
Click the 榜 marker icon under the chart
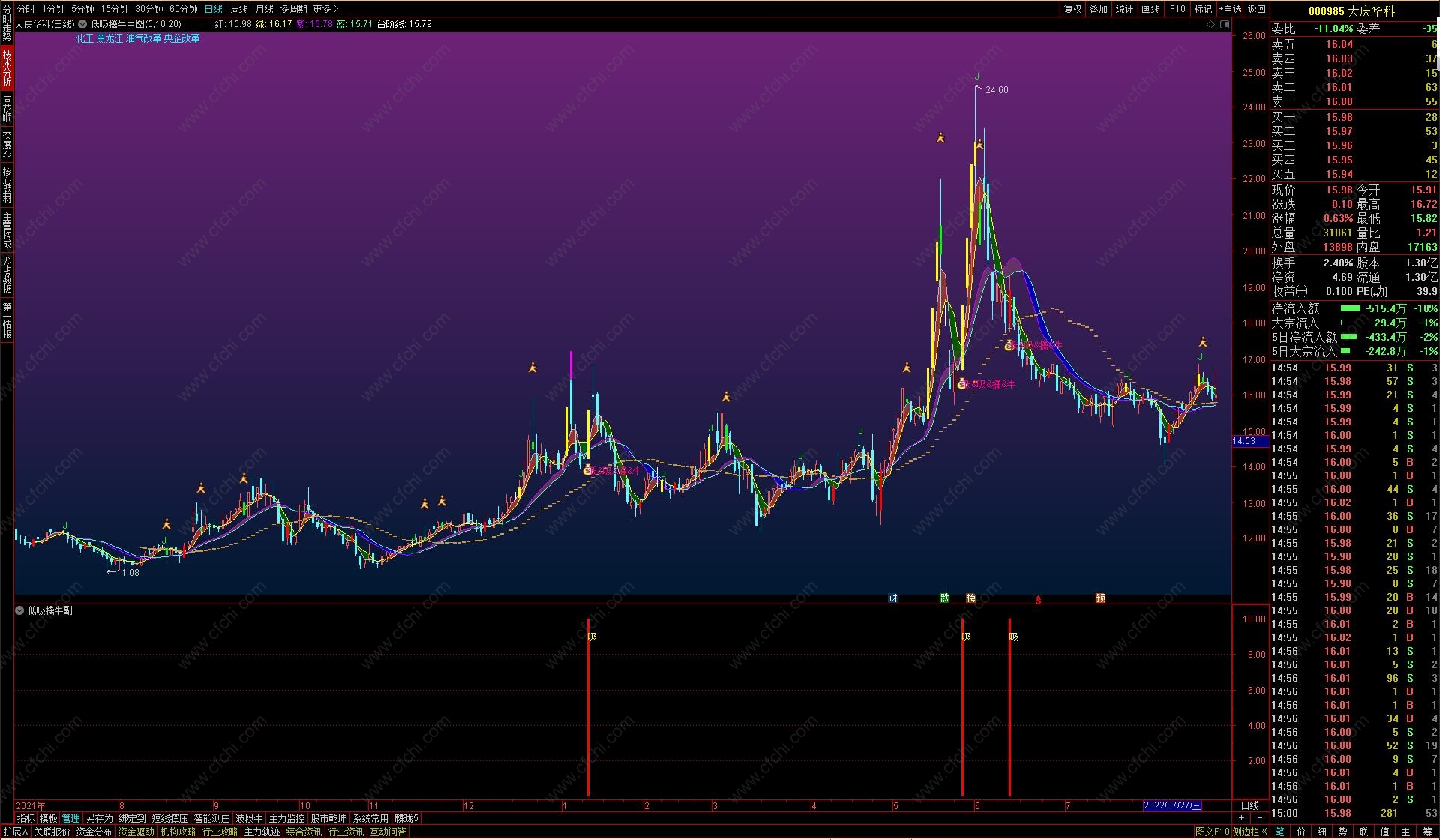click(x=970, y=598)
